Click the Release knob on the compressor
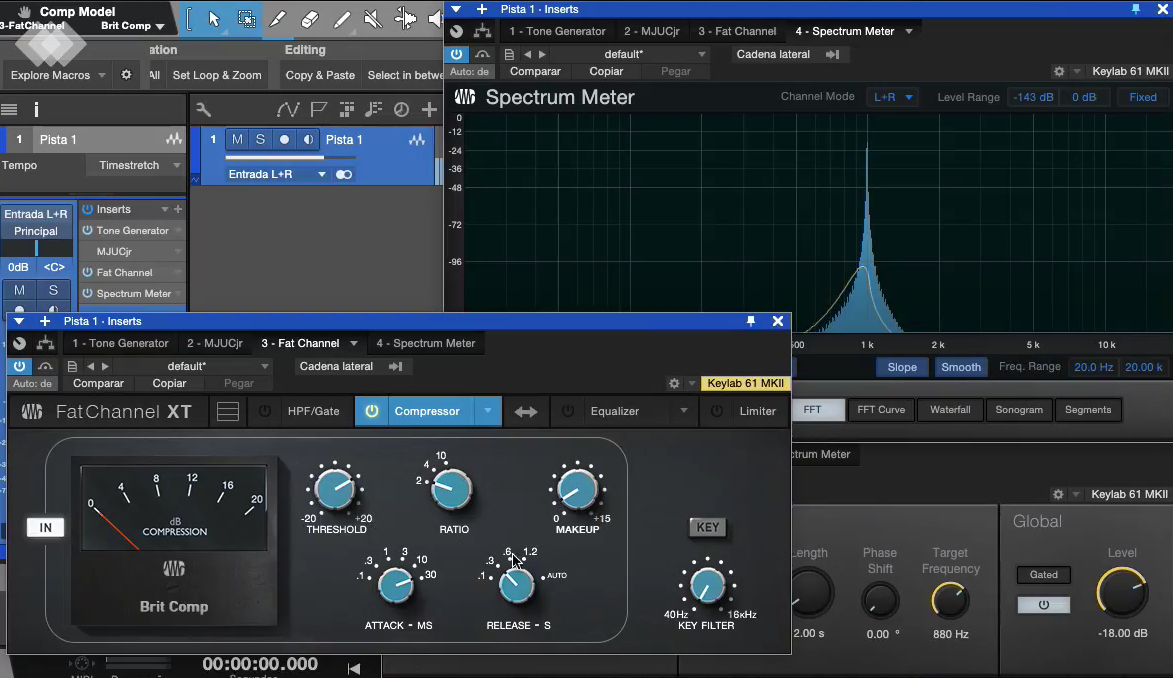 point(516,586)
